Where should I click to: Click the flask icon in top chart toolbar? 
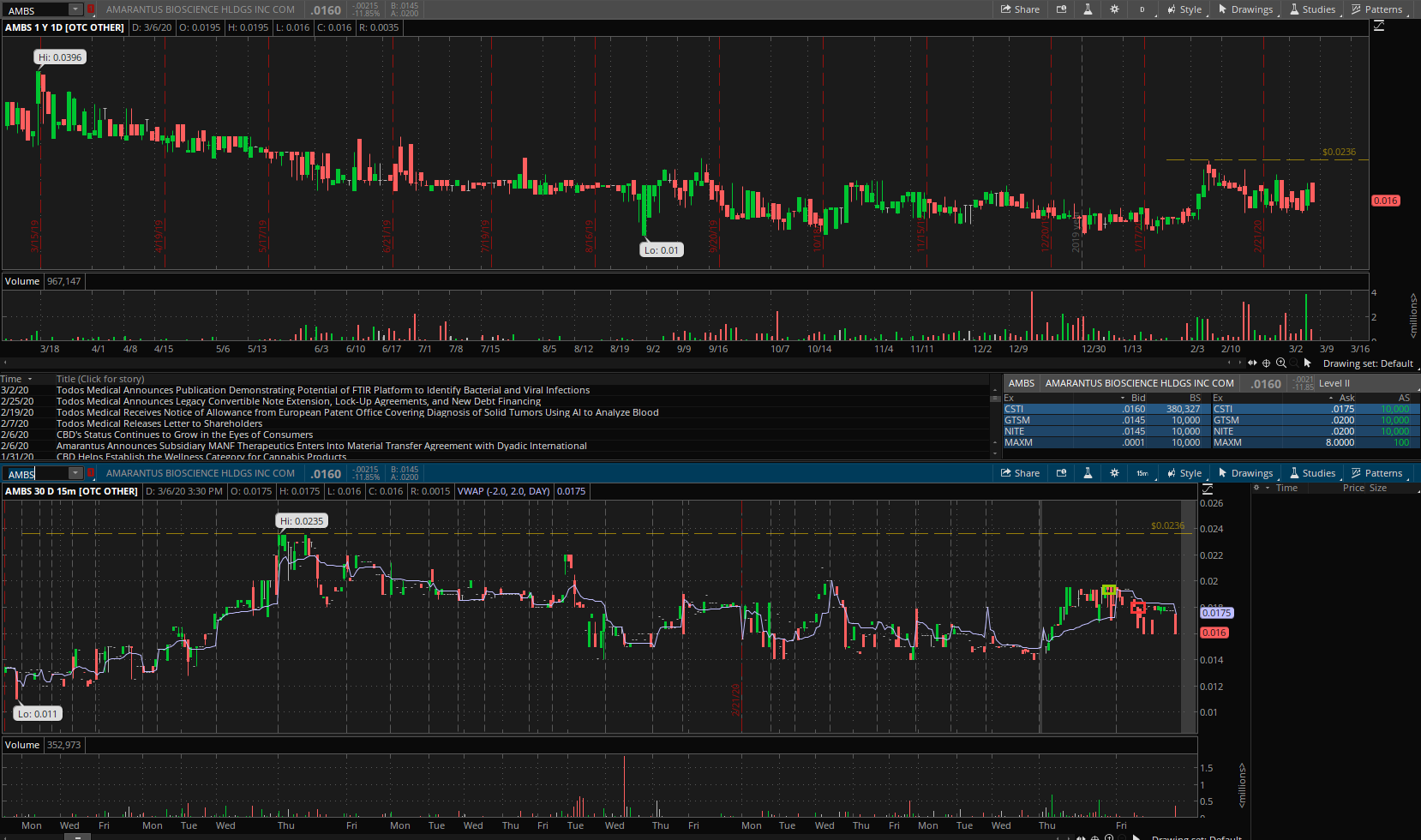(x=1088, y=9)
